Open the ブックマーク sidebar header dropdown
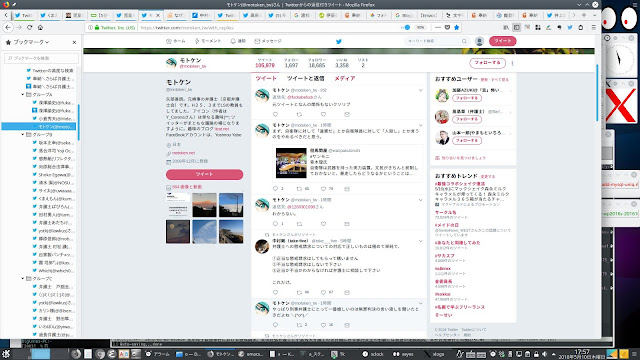640x360 pixels. pos(31,42)
